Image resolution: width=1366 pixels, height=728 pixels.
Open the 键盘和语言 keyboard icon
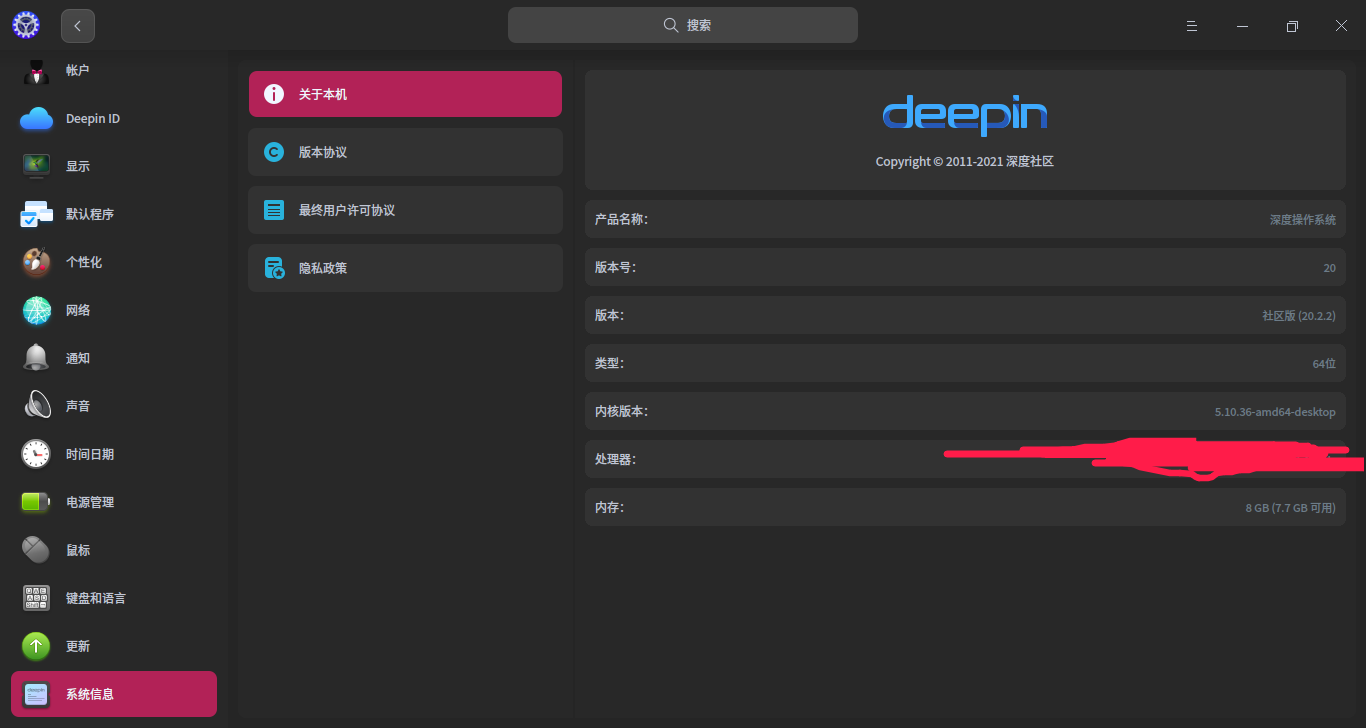point(37,598)
